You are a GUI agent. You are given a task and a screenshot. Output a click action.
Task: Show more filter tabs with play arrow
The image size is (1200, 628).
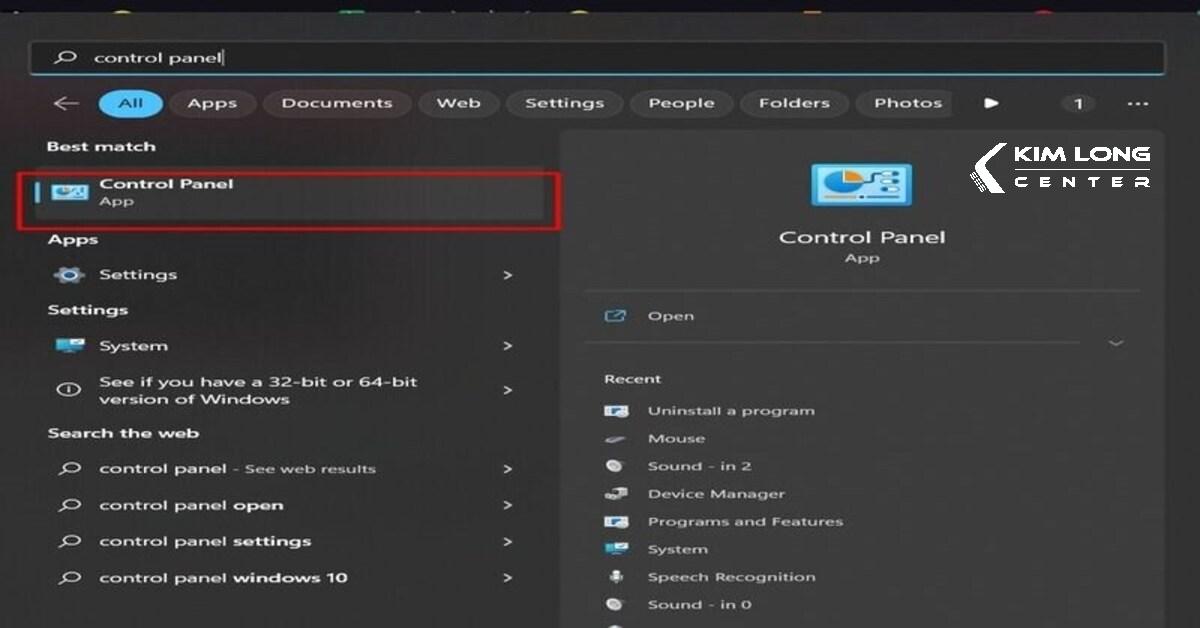(991, 103)
